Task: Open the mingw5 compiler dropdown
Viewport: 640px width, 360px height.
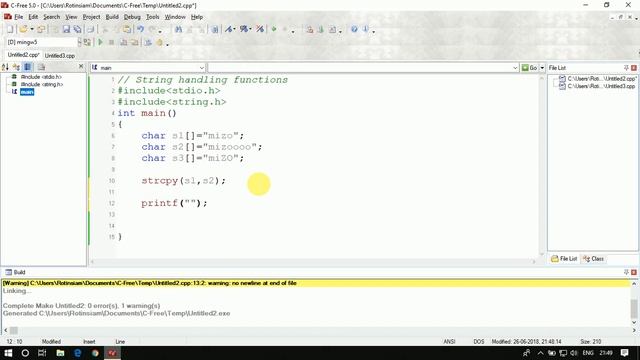Action: (x=80, y=42)
